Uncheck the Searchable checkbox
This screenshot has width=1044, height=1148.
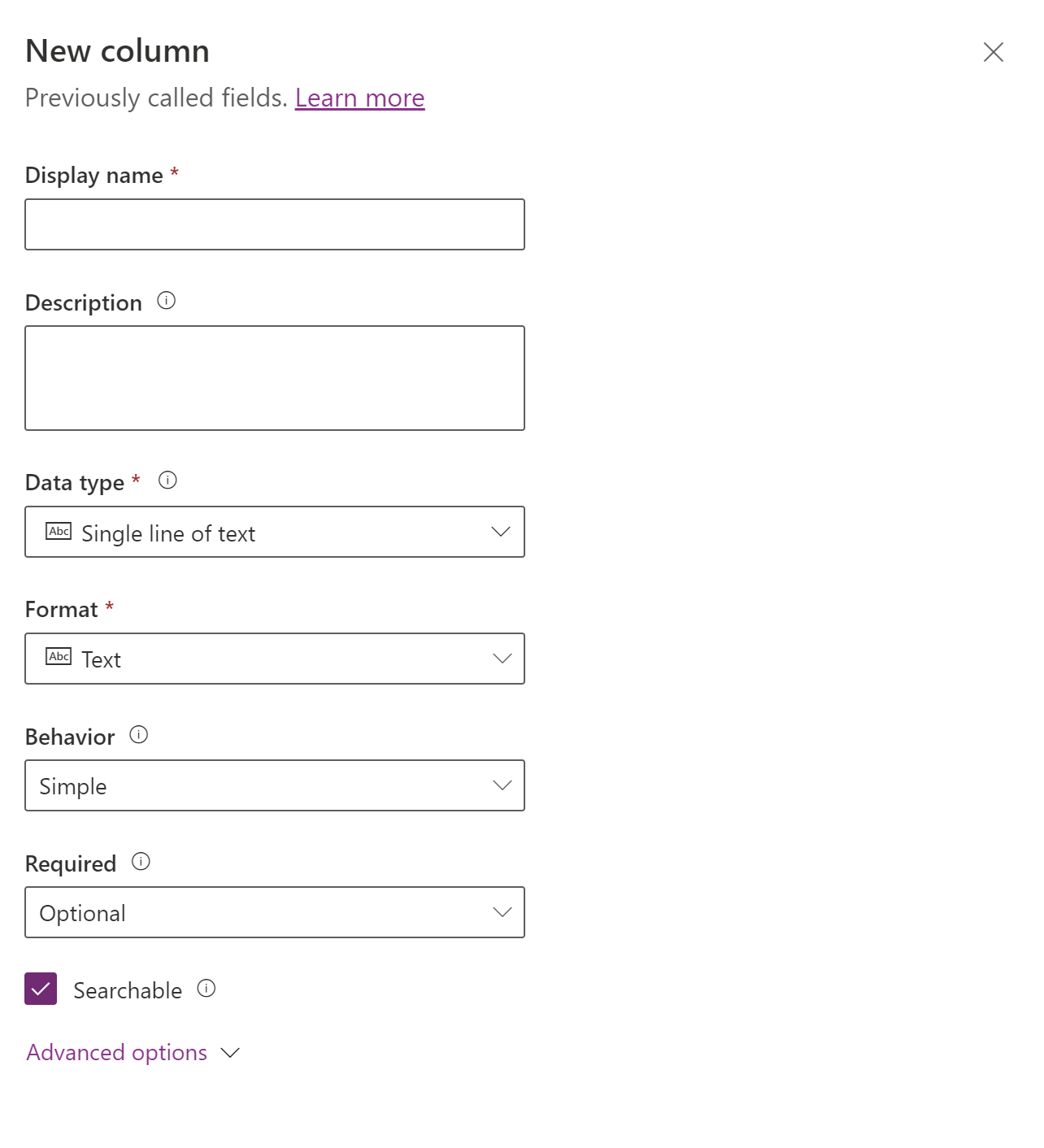coord(39,990)
